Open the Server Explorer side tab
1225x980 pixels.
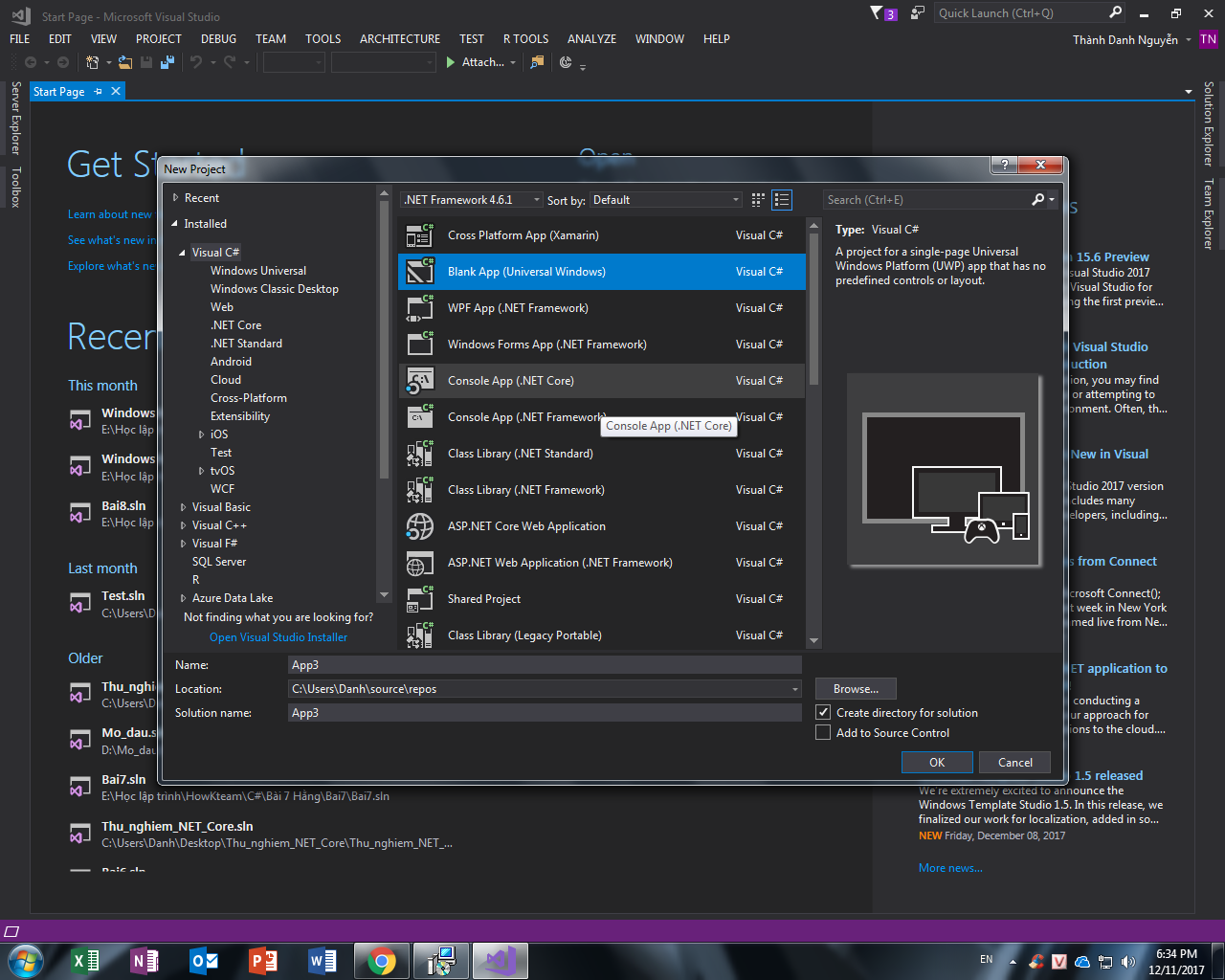pos(15,119)
